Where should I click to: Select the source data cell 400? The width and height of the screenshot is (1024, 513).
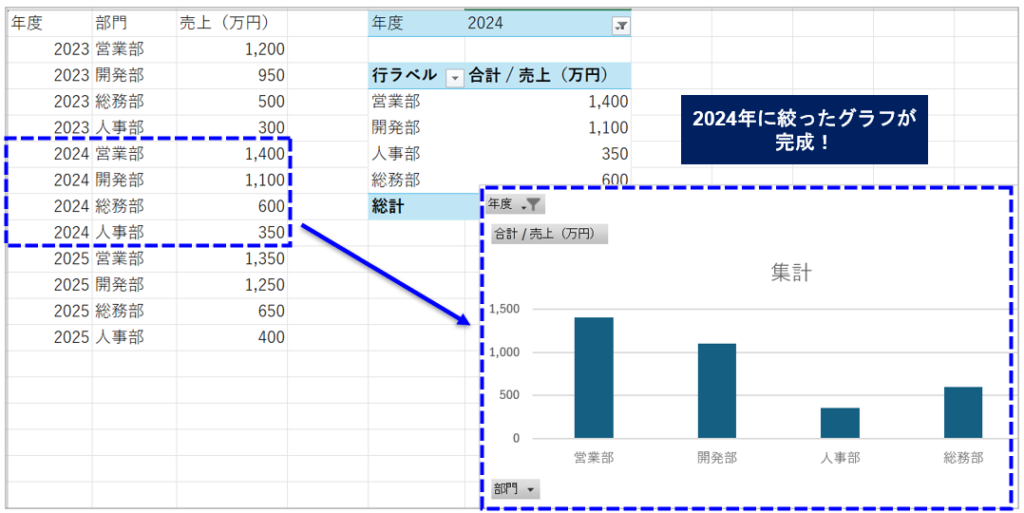coord(232,337)
